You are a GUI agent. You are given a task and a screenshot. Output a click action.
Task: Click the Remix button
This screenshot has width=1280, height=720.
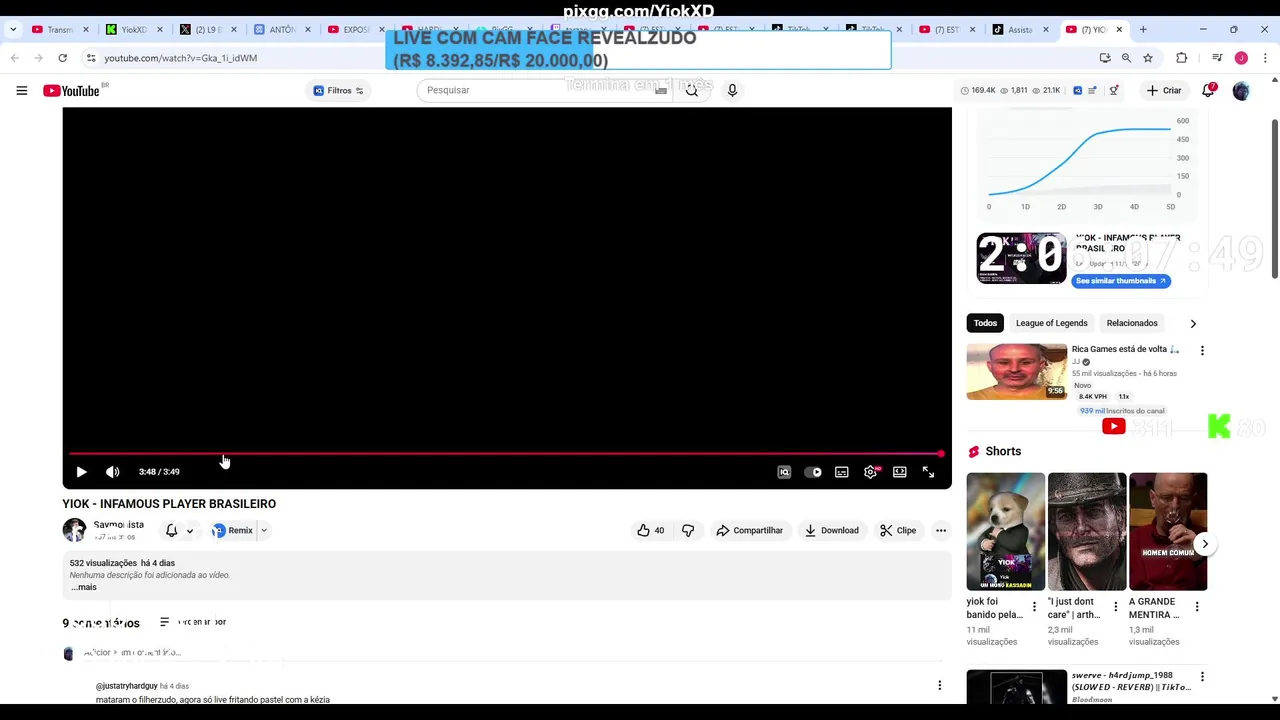coord(233,530)
